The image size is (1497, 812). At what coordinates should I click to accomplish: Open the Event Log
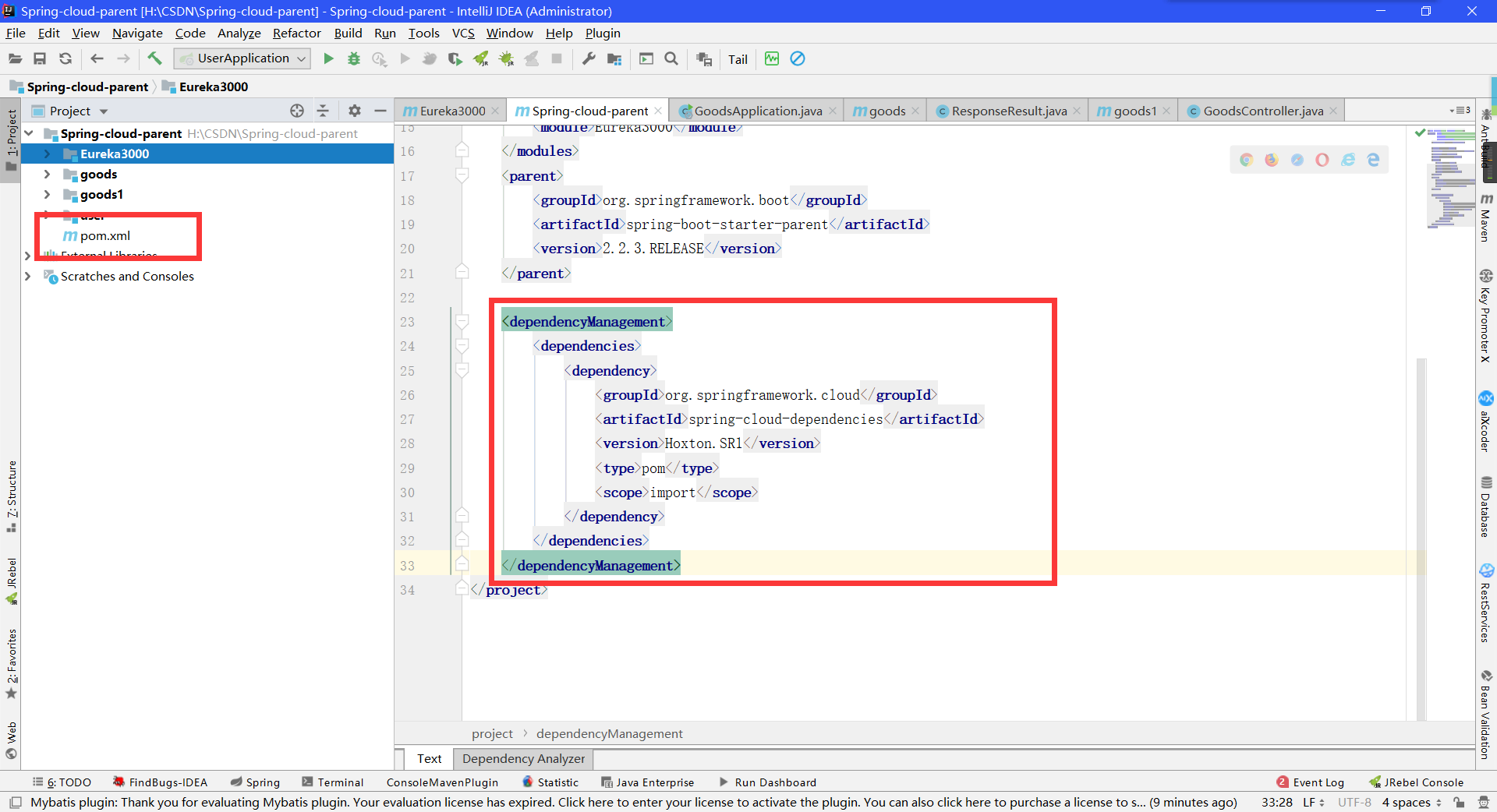coord(1311,782)
